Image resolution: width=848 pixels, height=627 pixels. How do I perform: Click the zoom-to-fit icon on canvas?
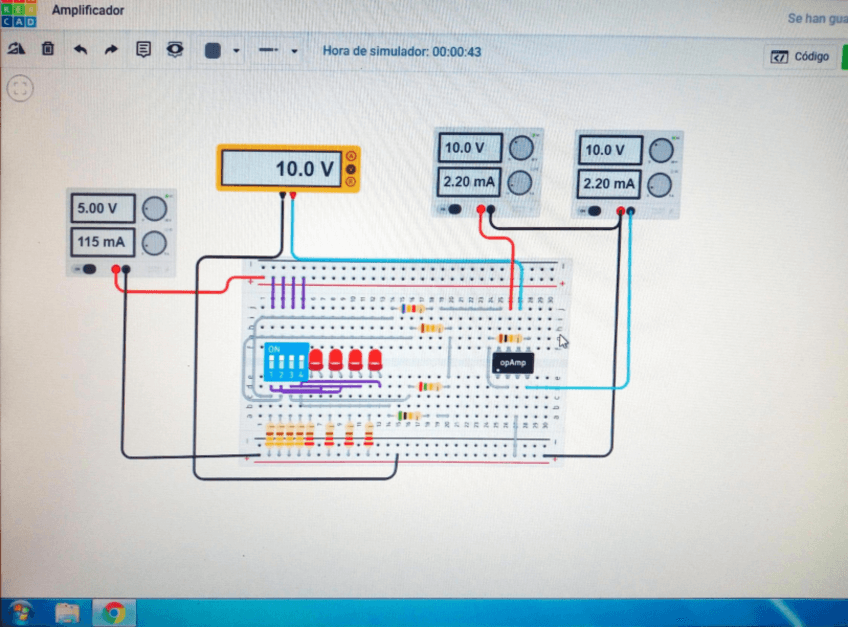tap(19, 88)
